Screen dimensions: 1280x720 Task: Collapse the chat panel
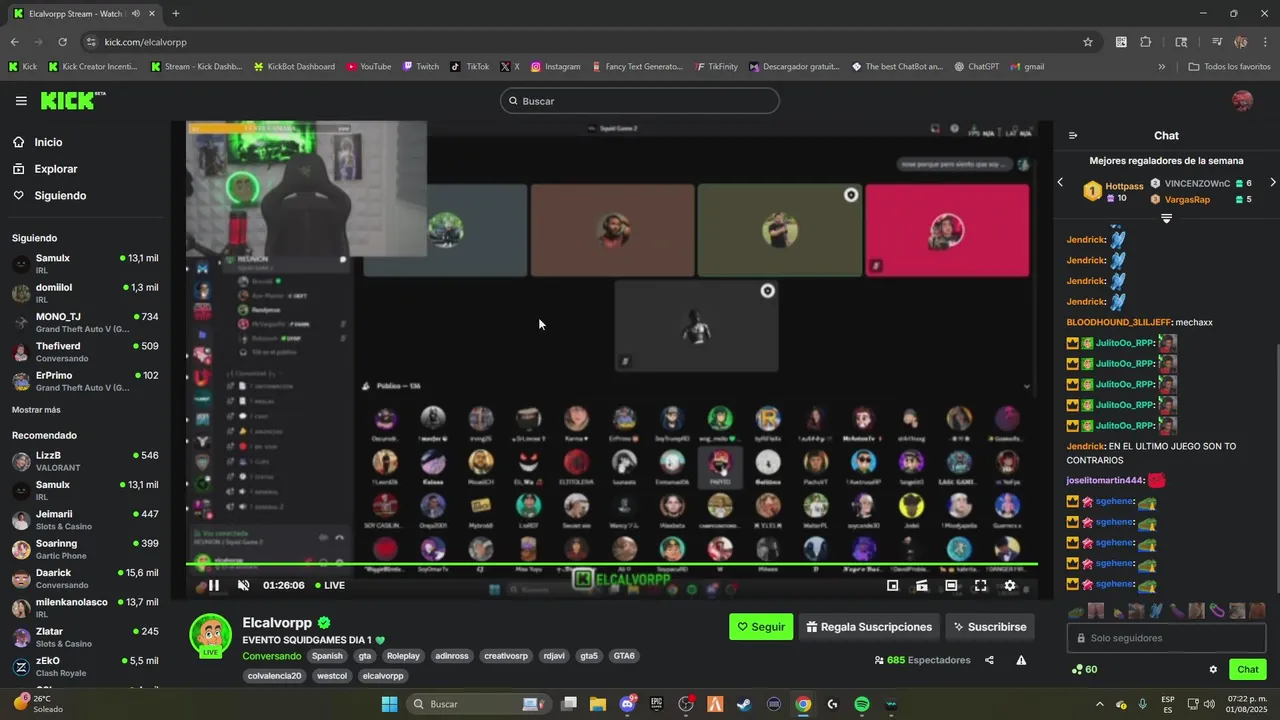(1073, 136)
